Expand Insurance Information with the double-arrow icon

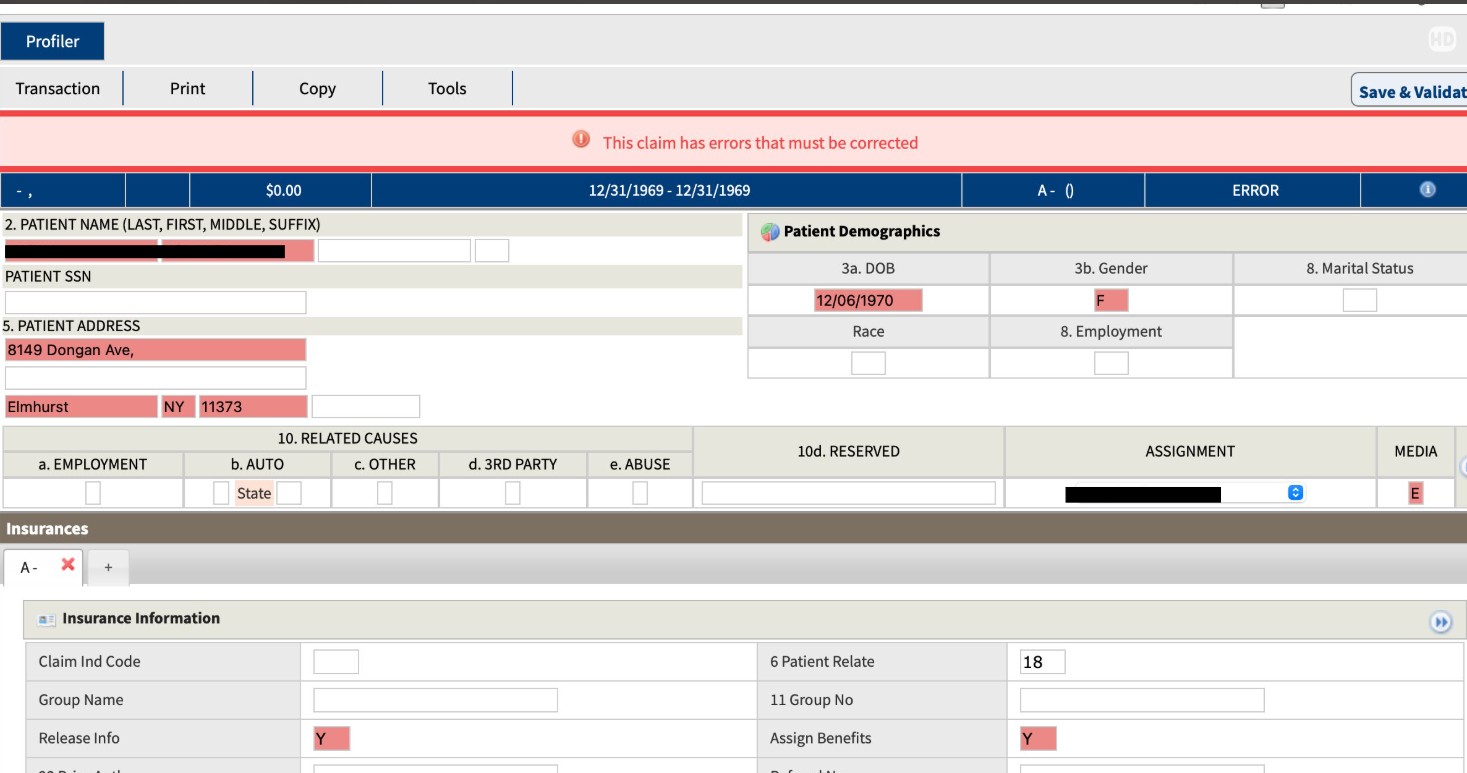coord(1441,622)
